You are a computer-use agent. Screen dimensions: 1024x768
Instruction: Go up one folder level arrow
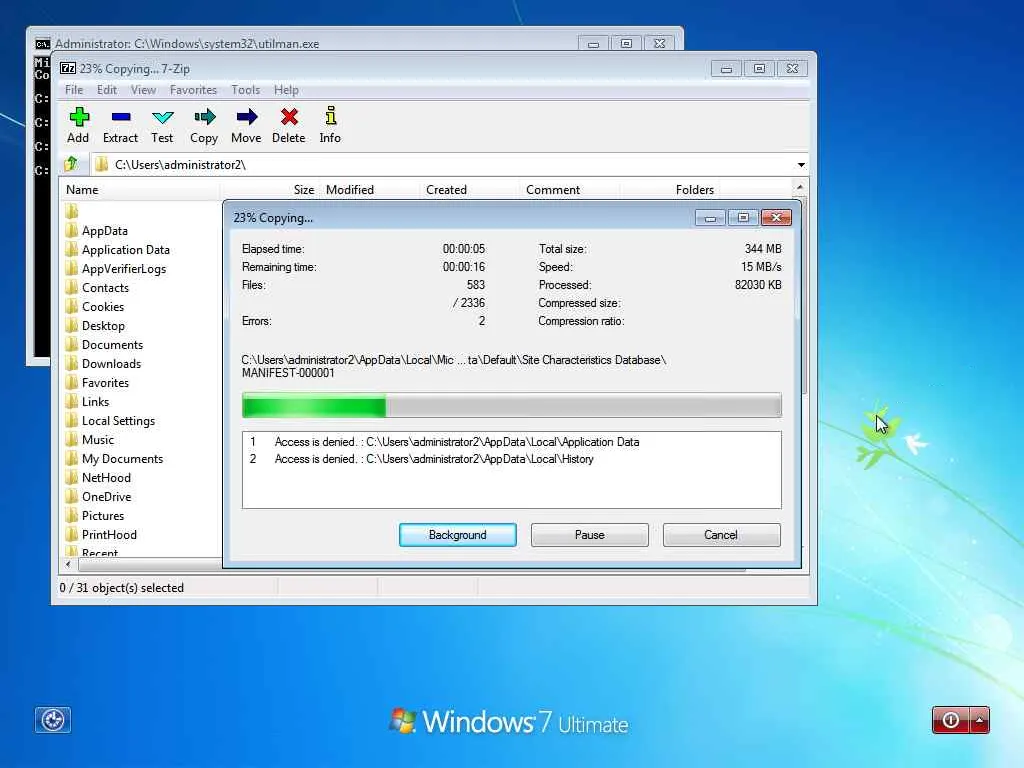pos(71,164)
